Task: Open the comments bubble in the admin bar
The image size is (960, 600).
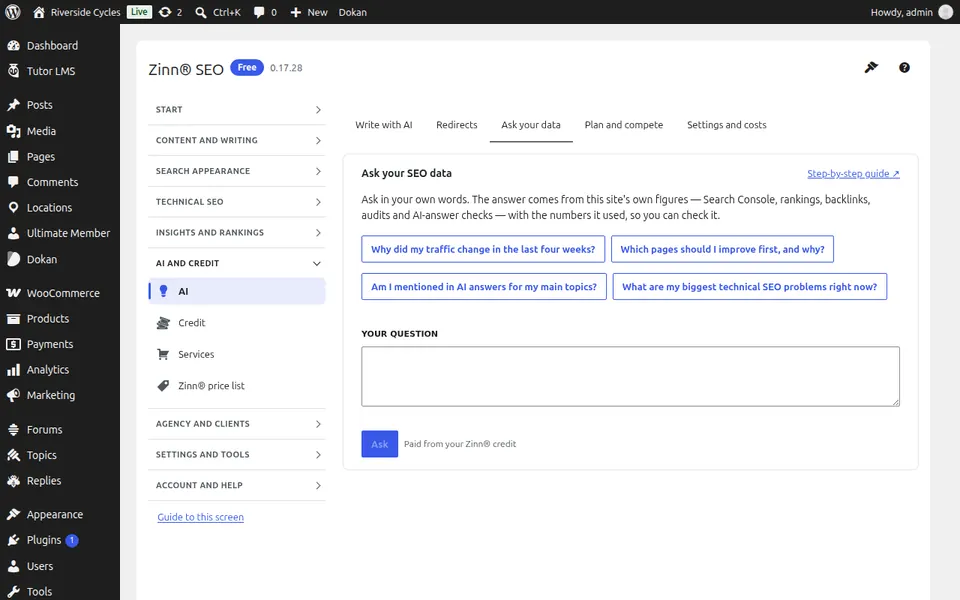Action: pos(265,12)
